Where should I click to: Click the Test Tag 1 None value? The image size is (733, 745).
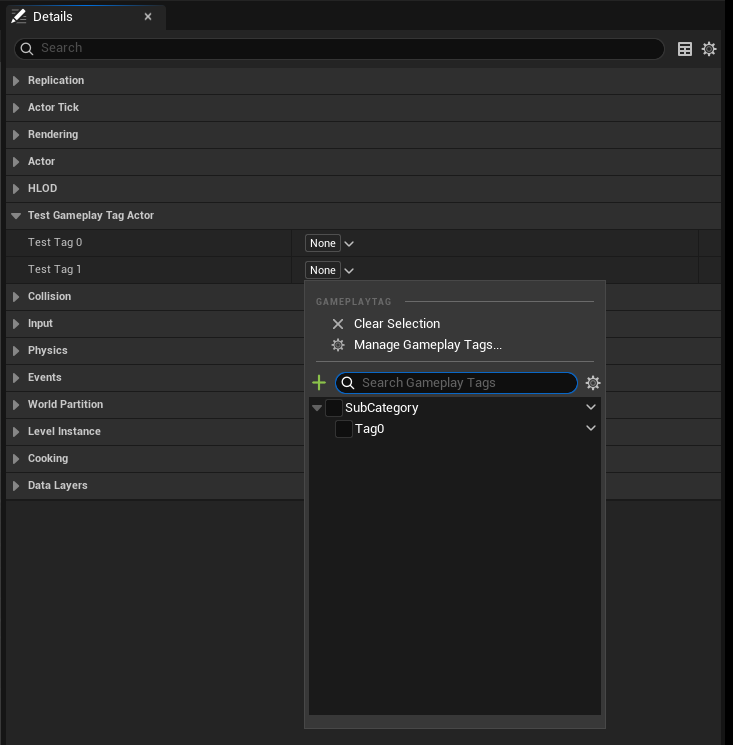(323, 270)
